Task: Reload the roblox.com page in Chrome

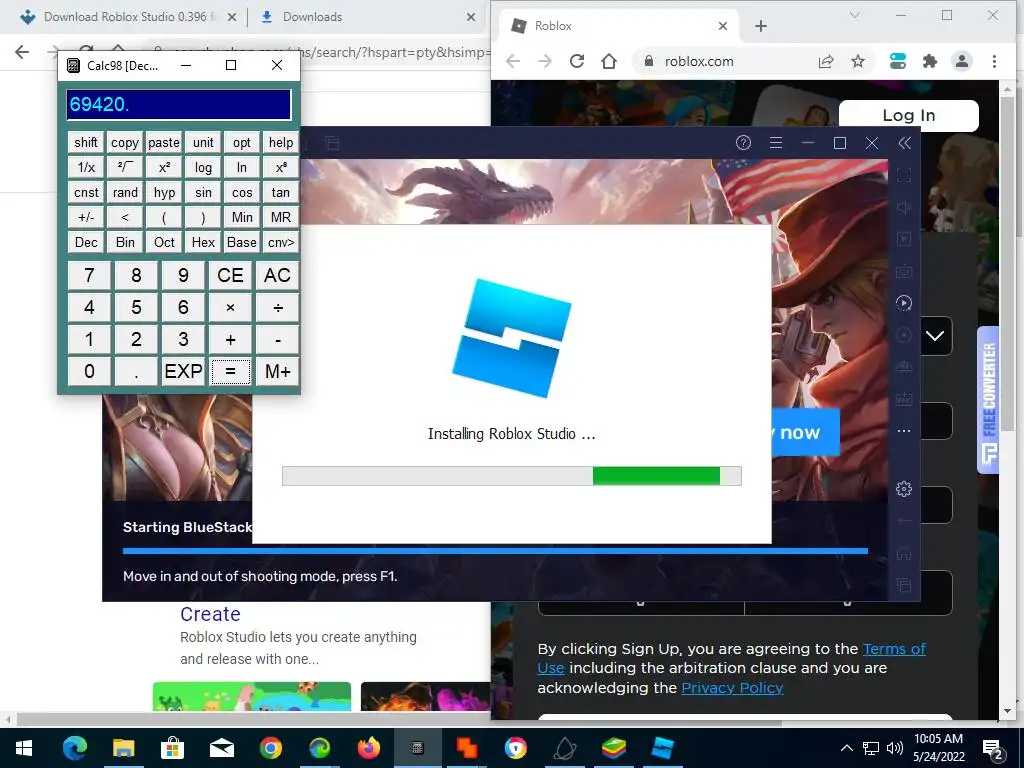Action: point(577,61)
